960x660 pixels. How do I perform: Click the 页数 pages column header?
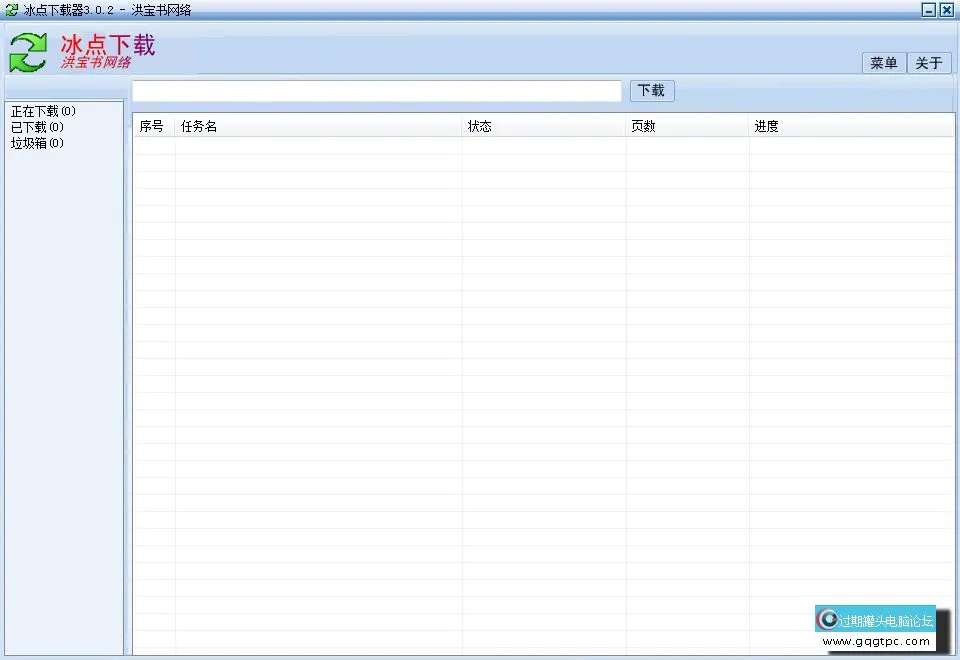[x=644, y=125]
